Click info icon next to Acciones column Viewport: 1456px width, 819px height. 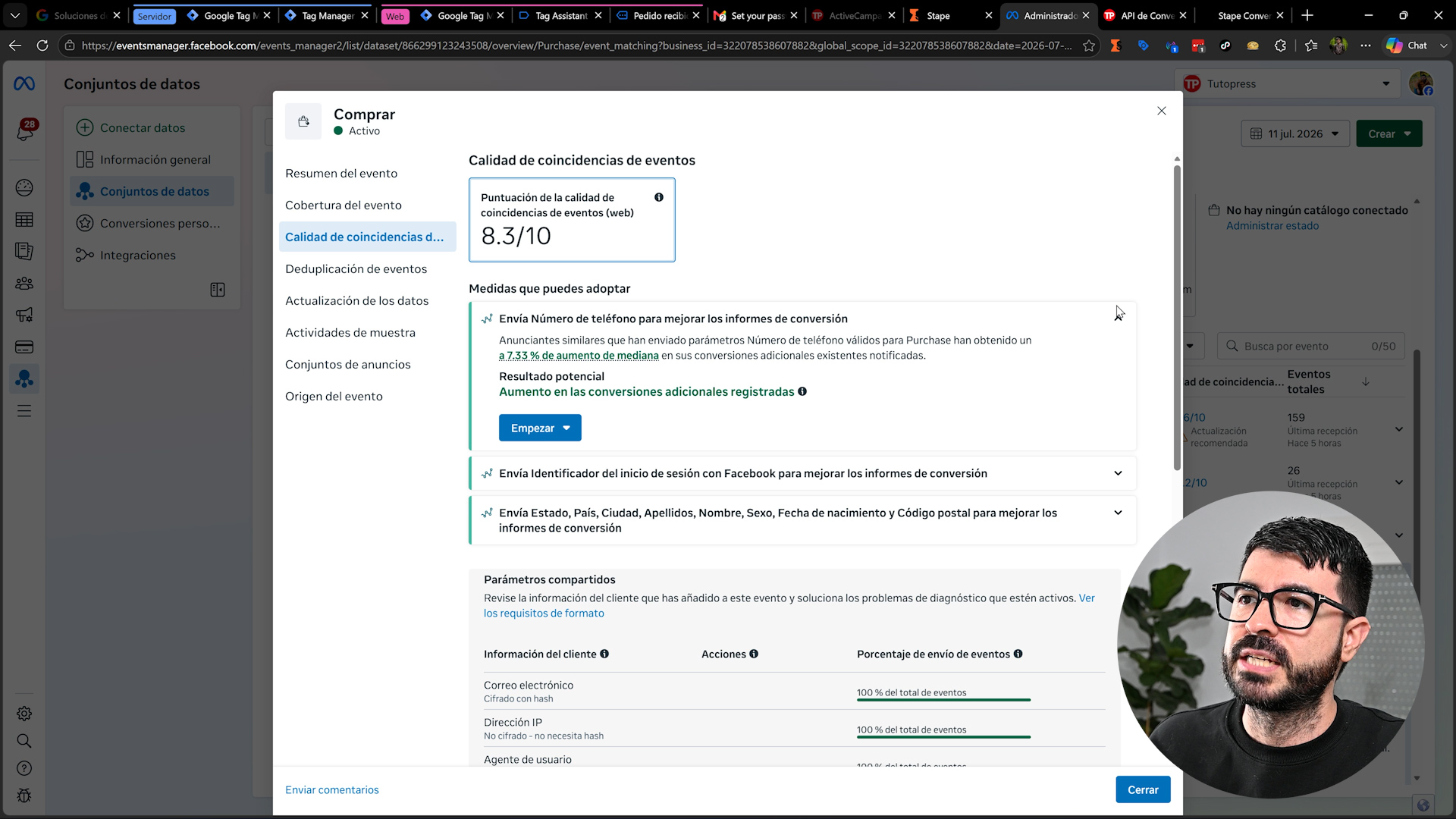click(x=754, y=654)
